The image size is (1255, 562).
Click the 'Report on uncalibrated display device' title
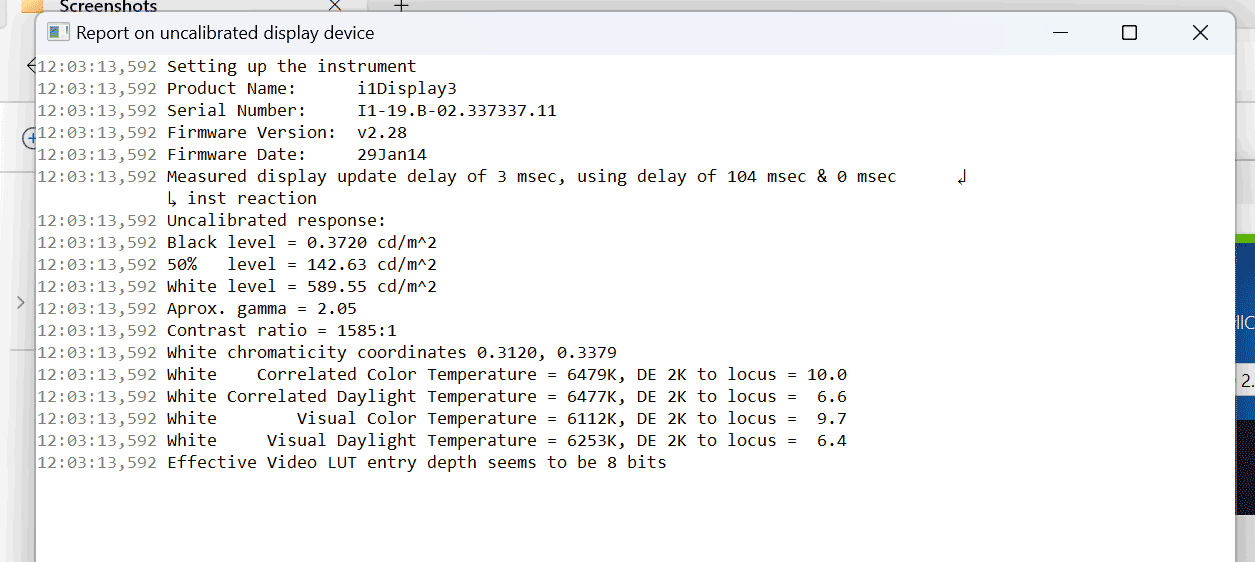coord(225,33)
